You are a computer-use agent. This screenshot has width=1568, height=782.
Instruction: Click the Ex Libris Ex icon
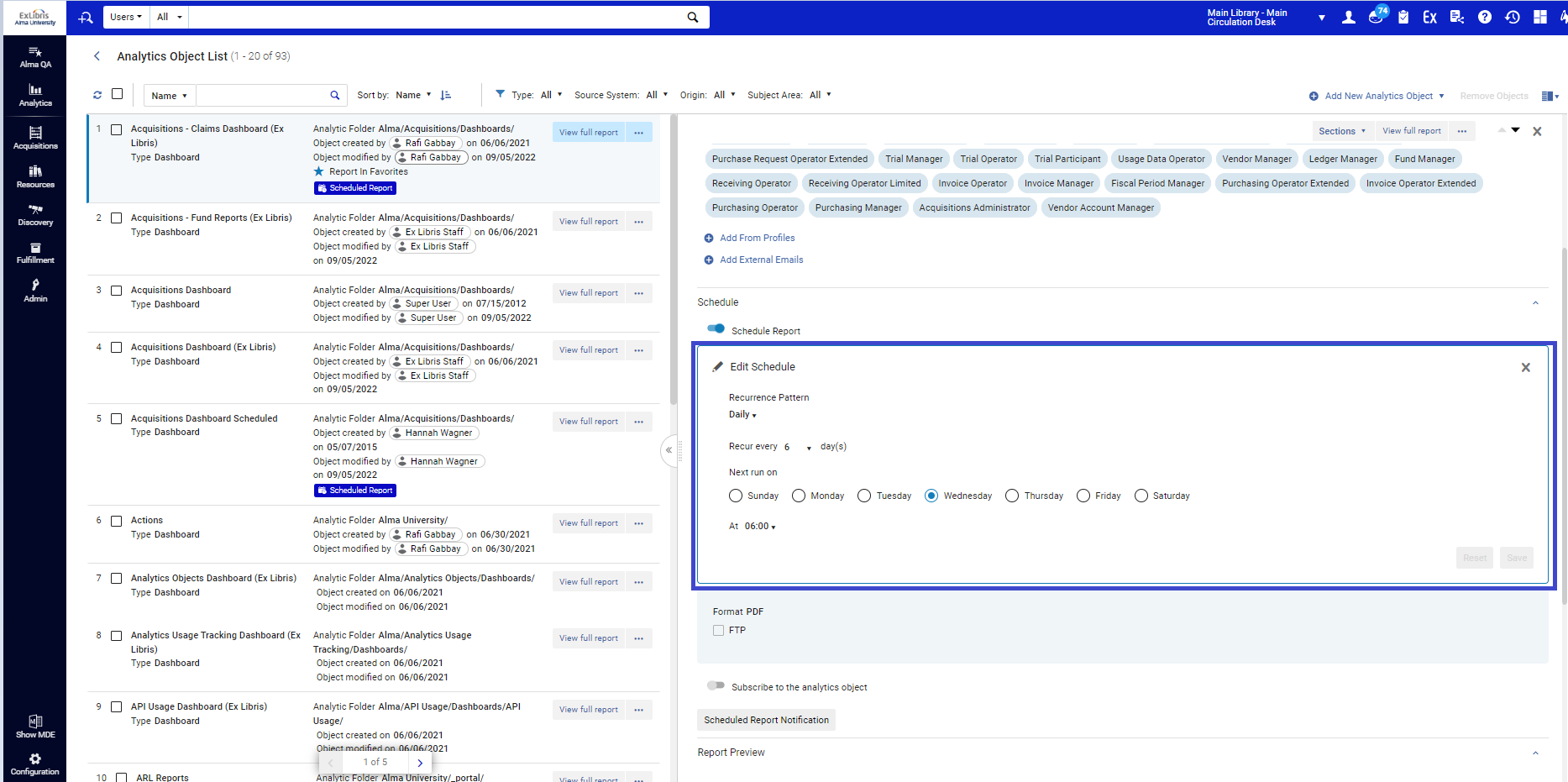tap(1429, 17)
